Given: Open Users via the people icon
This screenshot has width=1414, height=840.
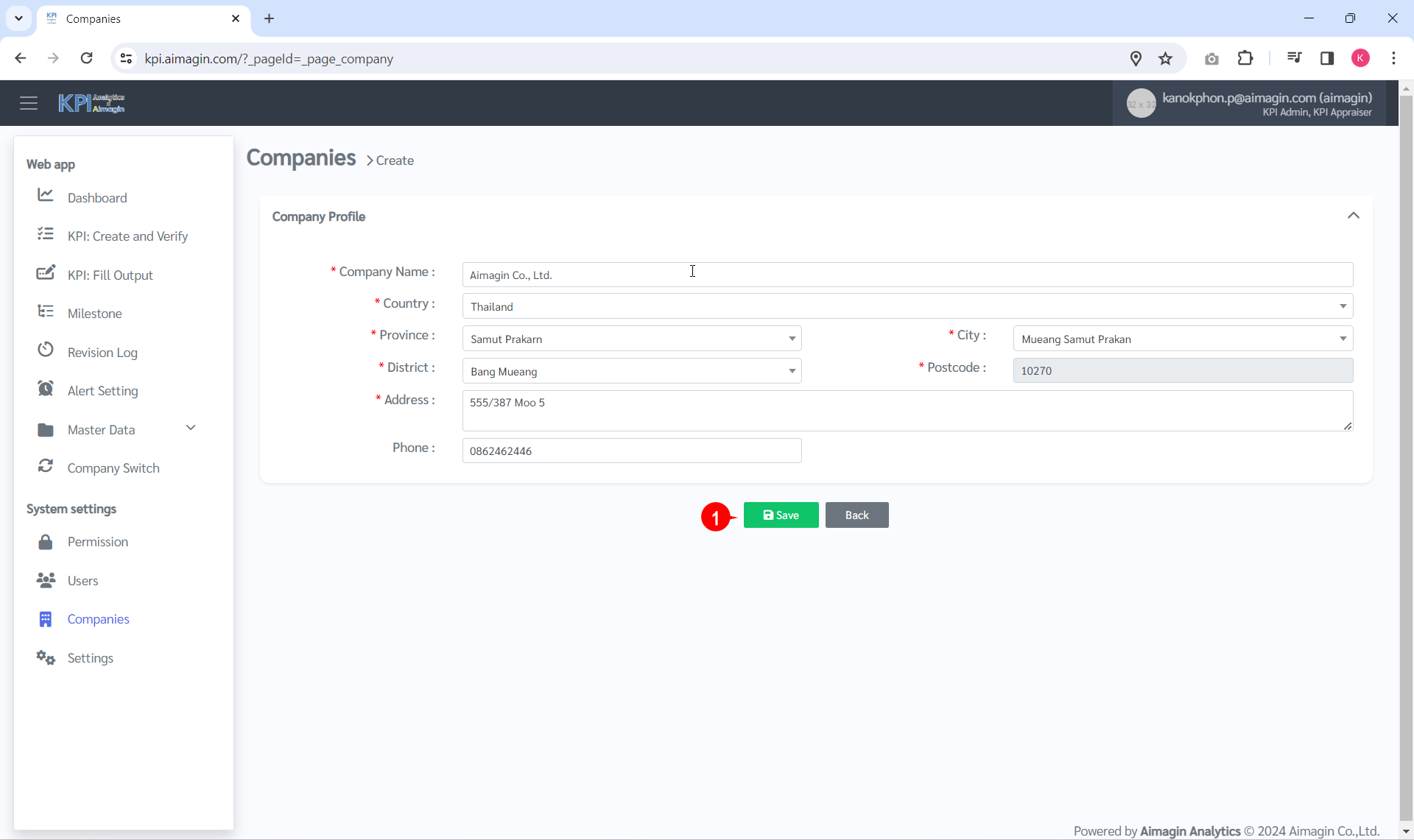Looking at the screenshot, I should 45,580.
